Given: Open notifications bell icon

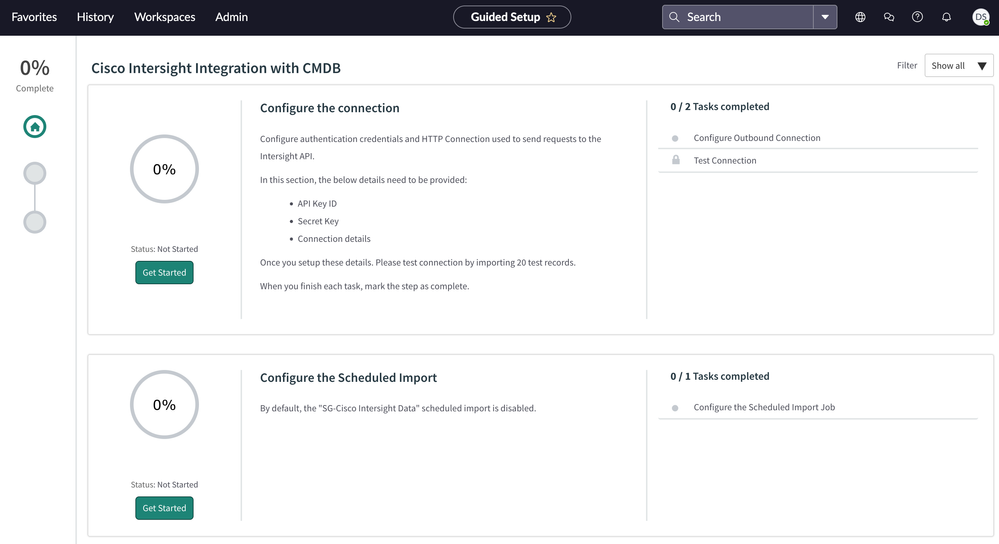Looking at the screenshot, I should tap(946, 17).
